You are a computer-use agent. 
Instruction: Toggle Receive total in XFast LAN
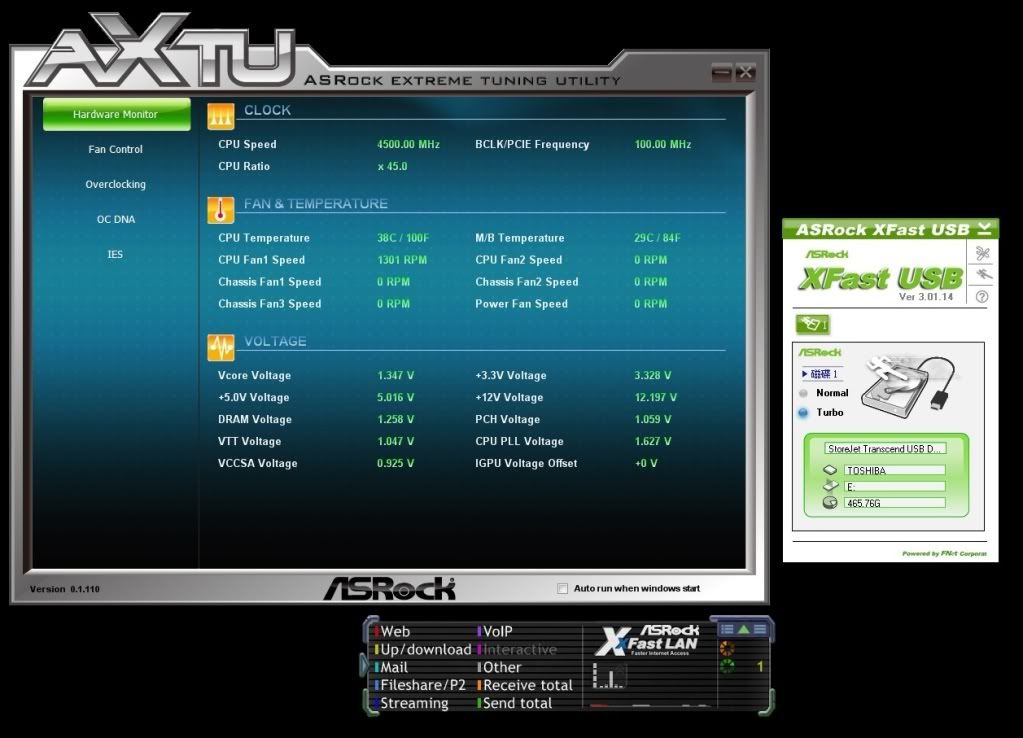(x=525, y=685)
